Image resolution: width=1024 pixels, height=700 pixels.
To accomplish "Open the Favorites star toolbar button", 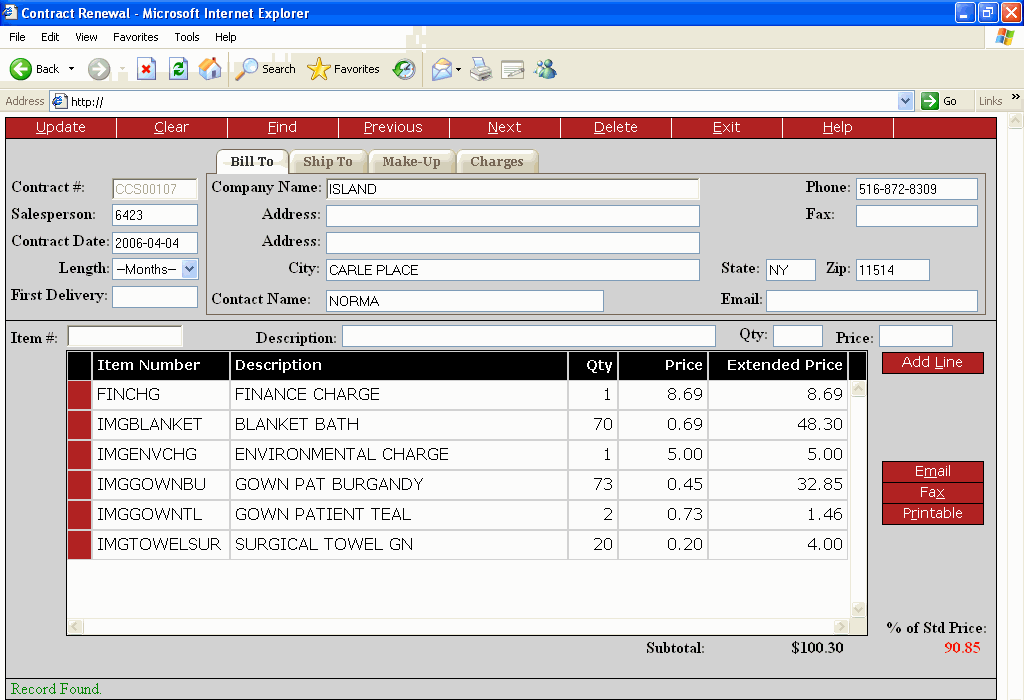I will point(343,69).
